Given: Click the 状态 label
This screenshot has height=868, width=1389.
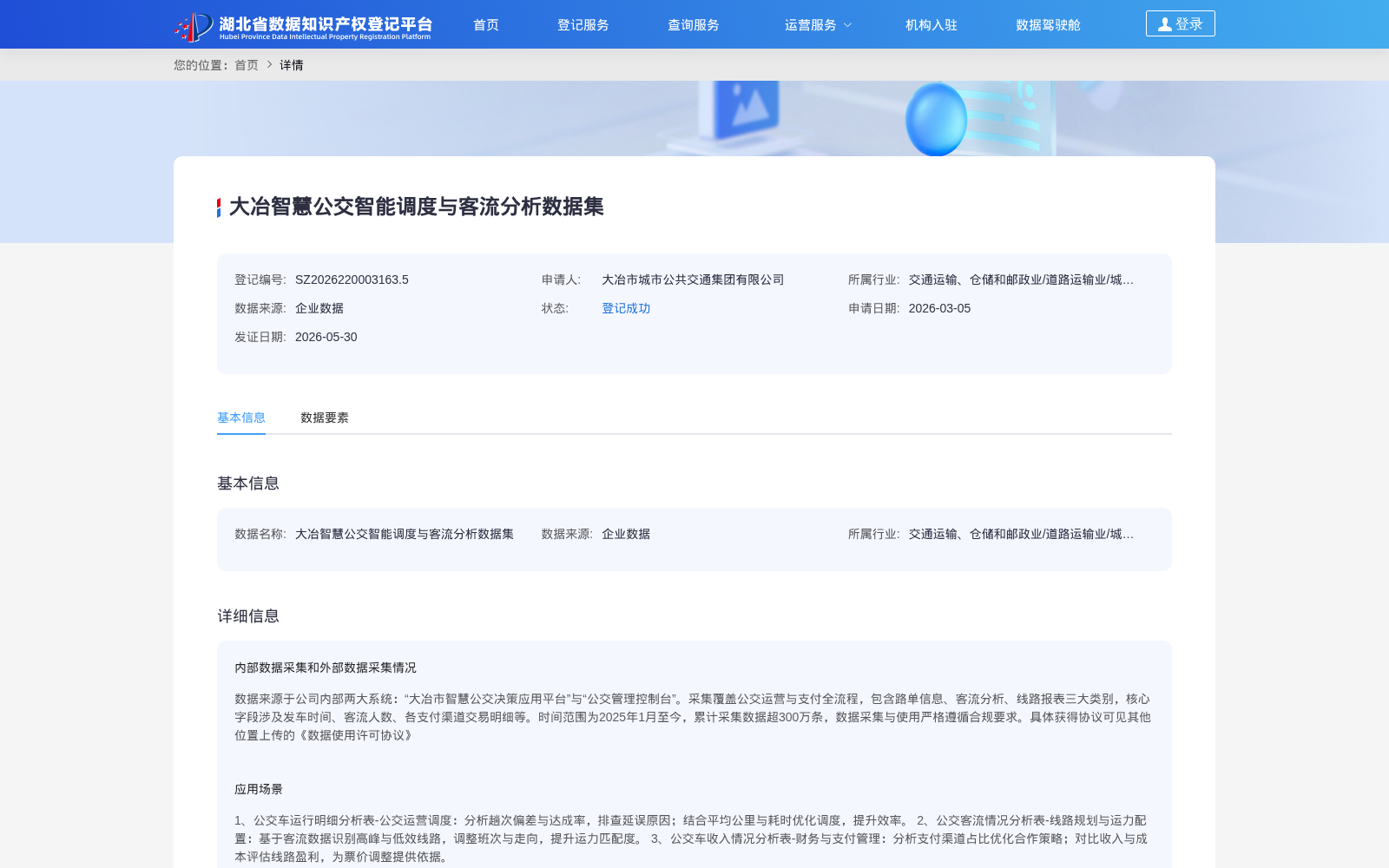Looking at the screenshot, I should [555, 308].
